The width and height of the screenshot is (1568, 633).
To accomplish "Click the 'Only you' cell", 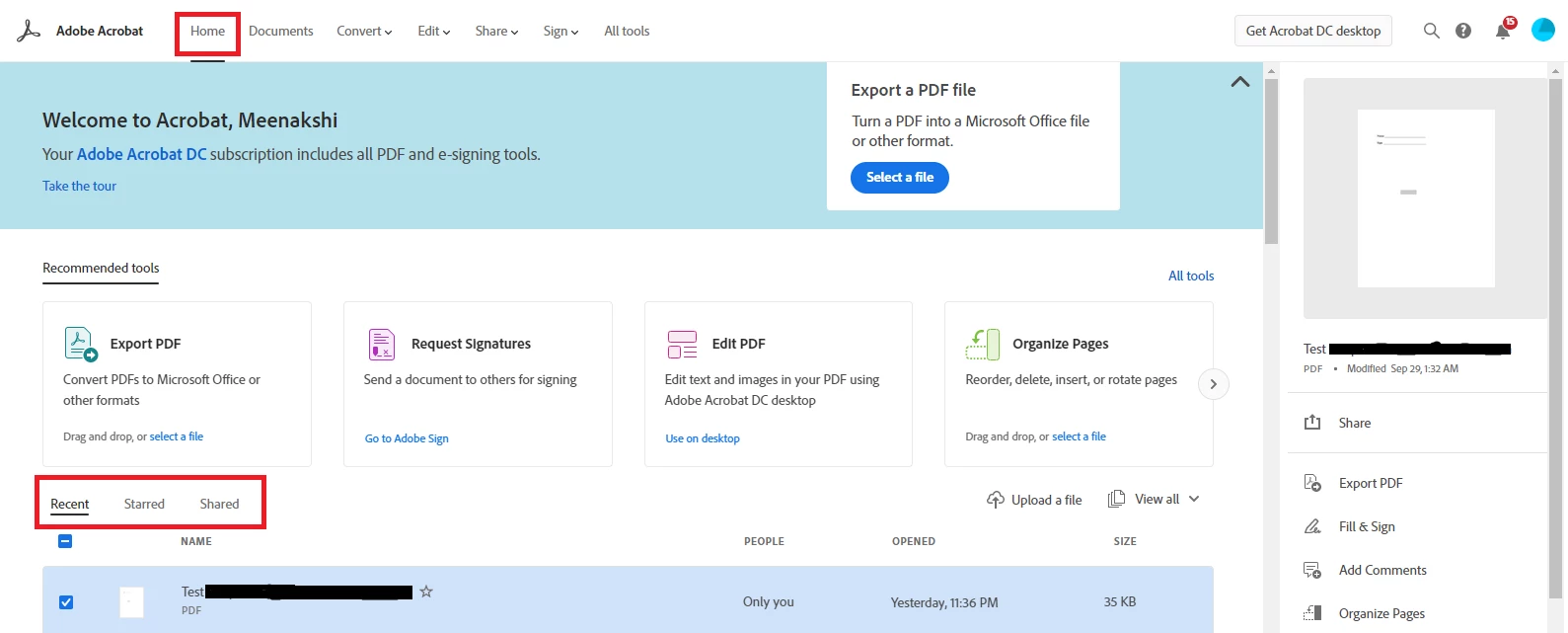I will pyautogui.click(x=769, y=601).
